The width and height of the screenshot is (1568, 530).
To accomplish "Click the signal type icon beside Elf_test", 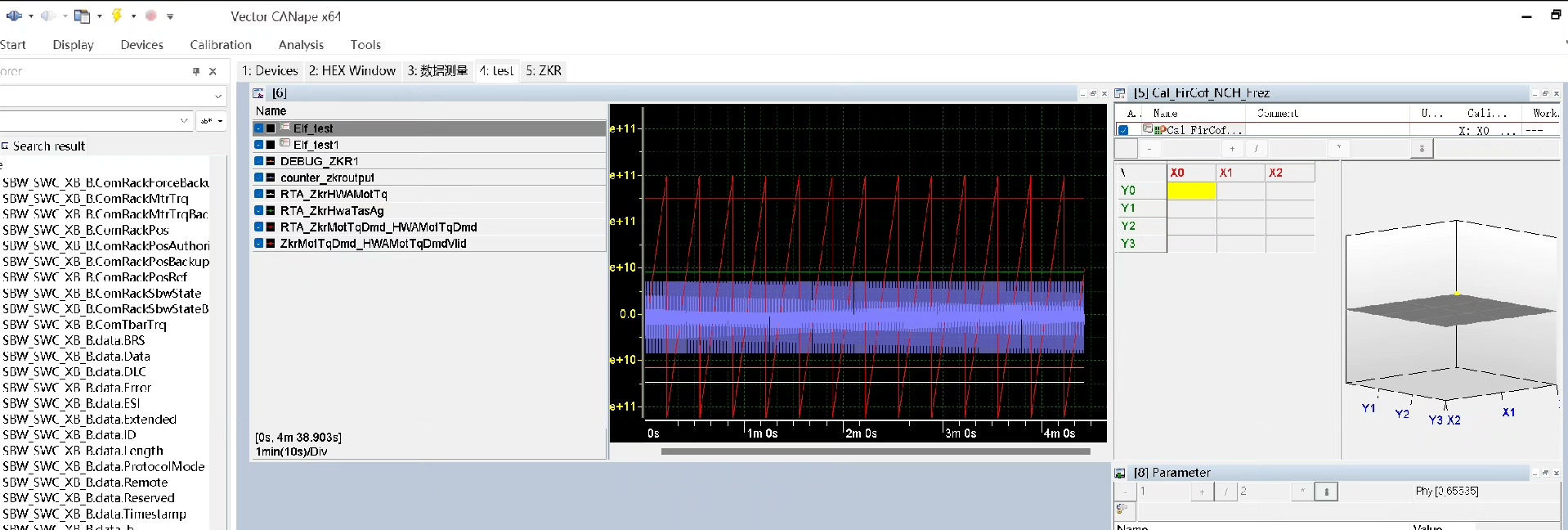I will [285, 128].
